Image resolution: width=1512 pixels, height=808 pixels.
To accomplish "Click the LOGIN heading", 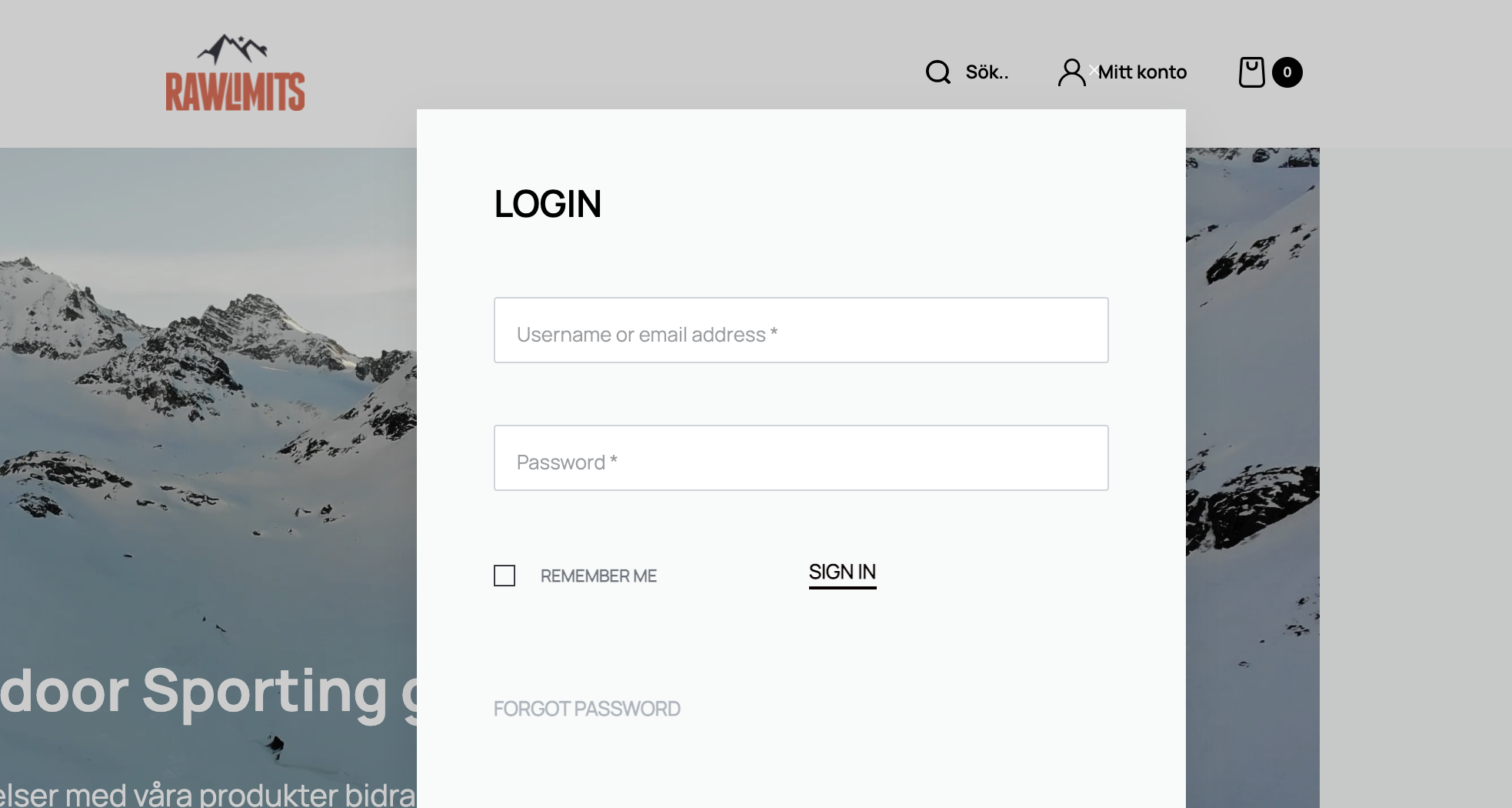I will pyautogui.click(x=548, y=204).
